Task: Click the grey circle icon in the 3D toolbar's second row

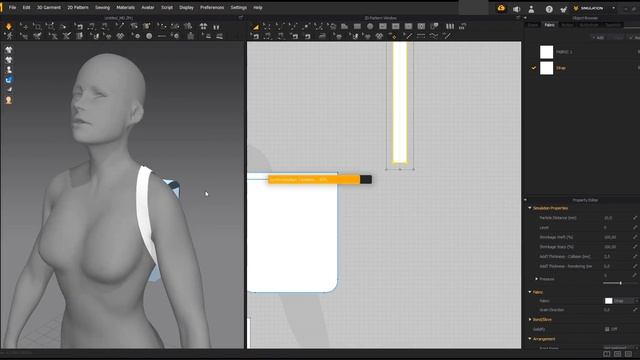Action: tap(149, 36)
